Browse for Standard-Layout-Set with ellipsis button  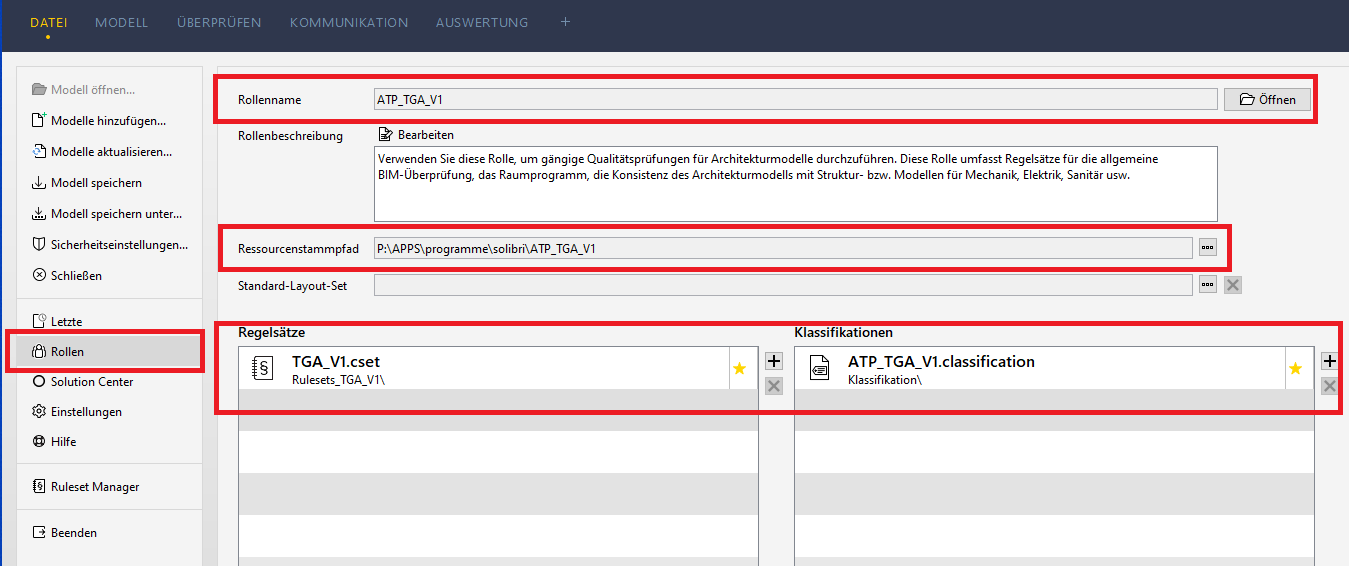click(1208, 285)
